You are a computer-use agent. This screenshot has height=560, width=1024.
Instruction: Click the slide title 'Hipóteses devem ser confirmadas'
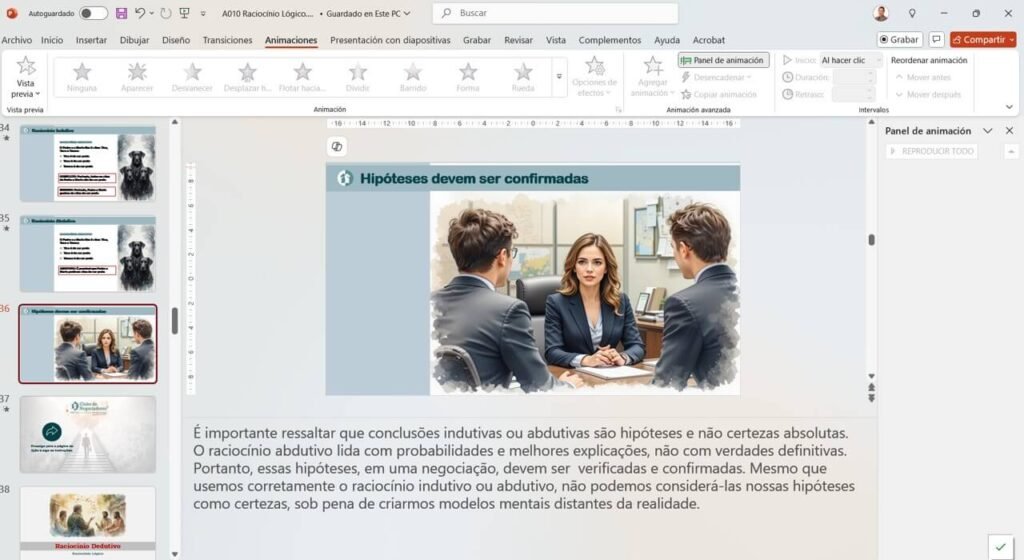tap(474, 178)
